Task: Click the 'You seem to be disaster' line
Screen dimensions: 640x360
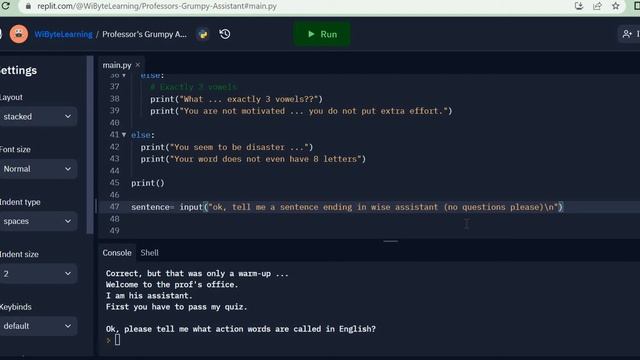Action: point(227,147)
